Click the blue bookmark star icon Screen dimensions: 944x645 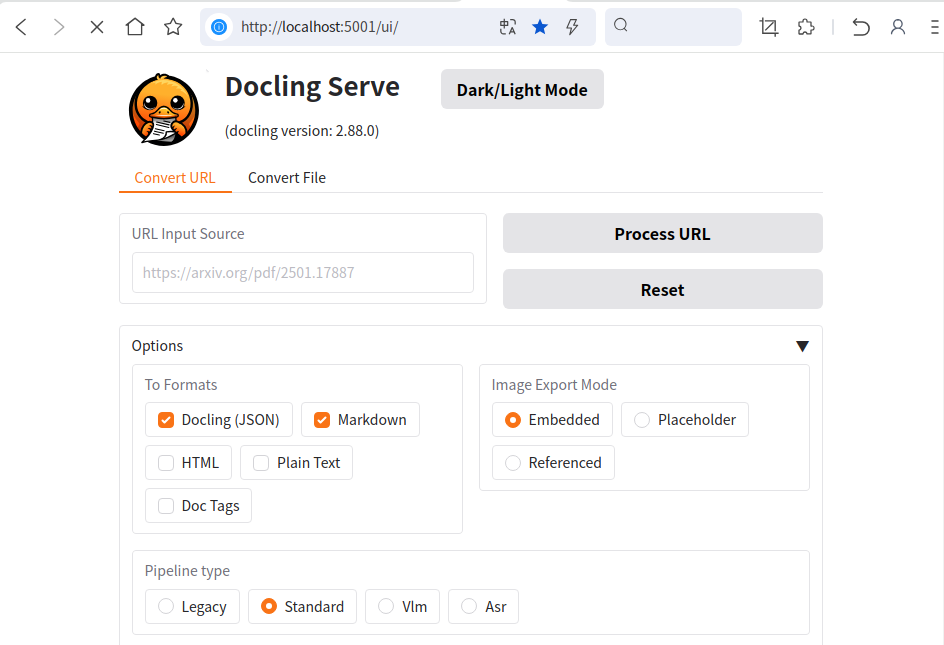pos(540,26)
